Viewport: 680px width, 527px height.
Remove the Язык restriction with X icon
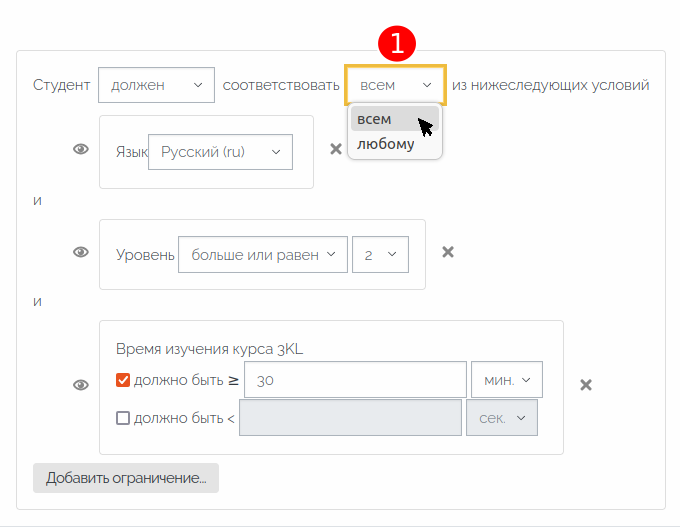click(336, 149)
